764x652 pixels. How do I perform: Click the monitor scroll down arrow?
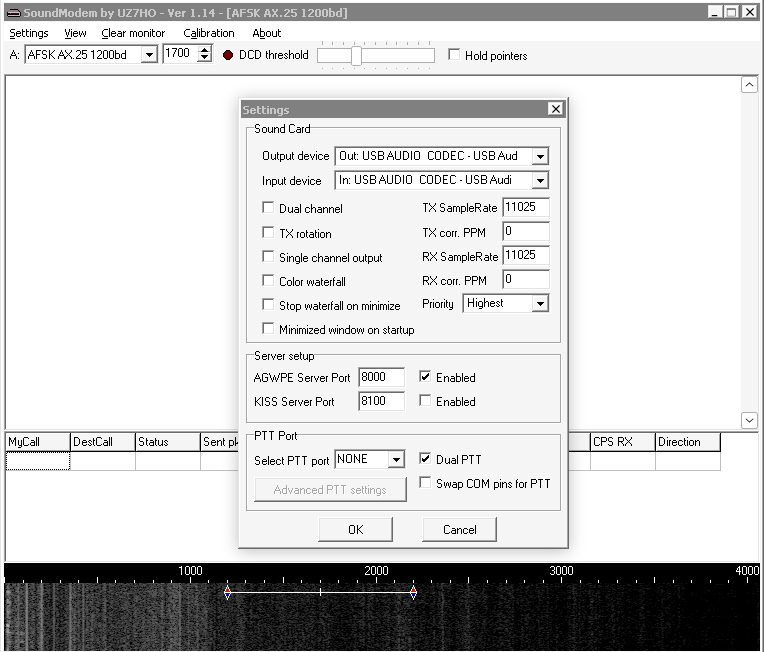[x=749, y=420]
